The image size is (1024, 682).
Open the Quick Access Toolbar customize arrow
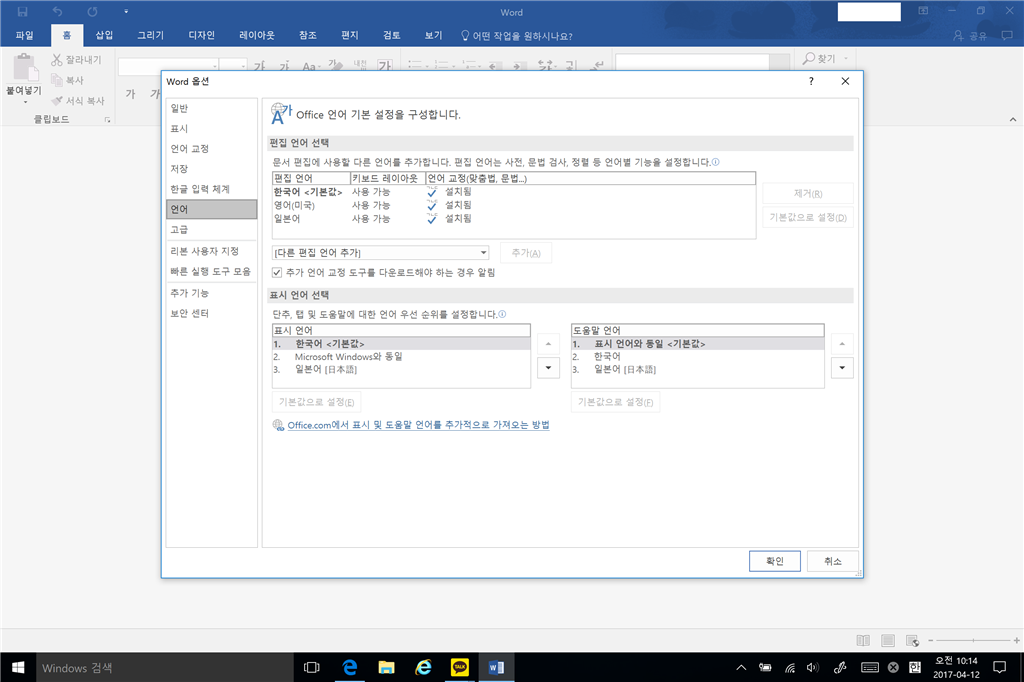click(126, 12)
